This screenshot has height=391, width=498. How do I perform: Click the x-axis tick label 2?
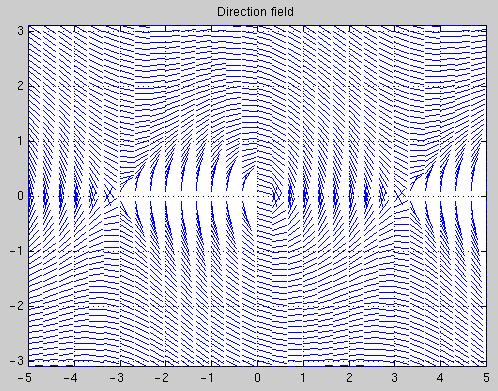349,378
